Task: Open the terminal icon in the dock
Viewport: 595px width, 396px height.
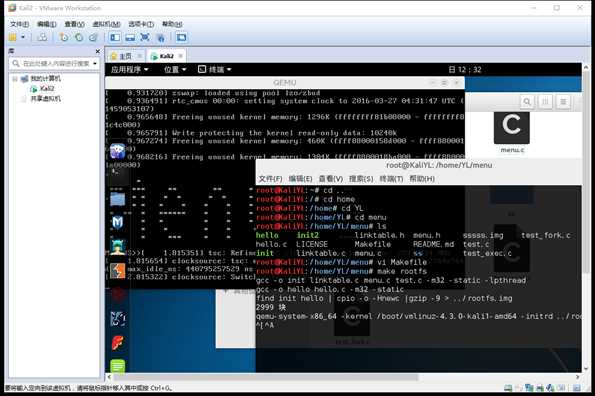Action: 117,176
